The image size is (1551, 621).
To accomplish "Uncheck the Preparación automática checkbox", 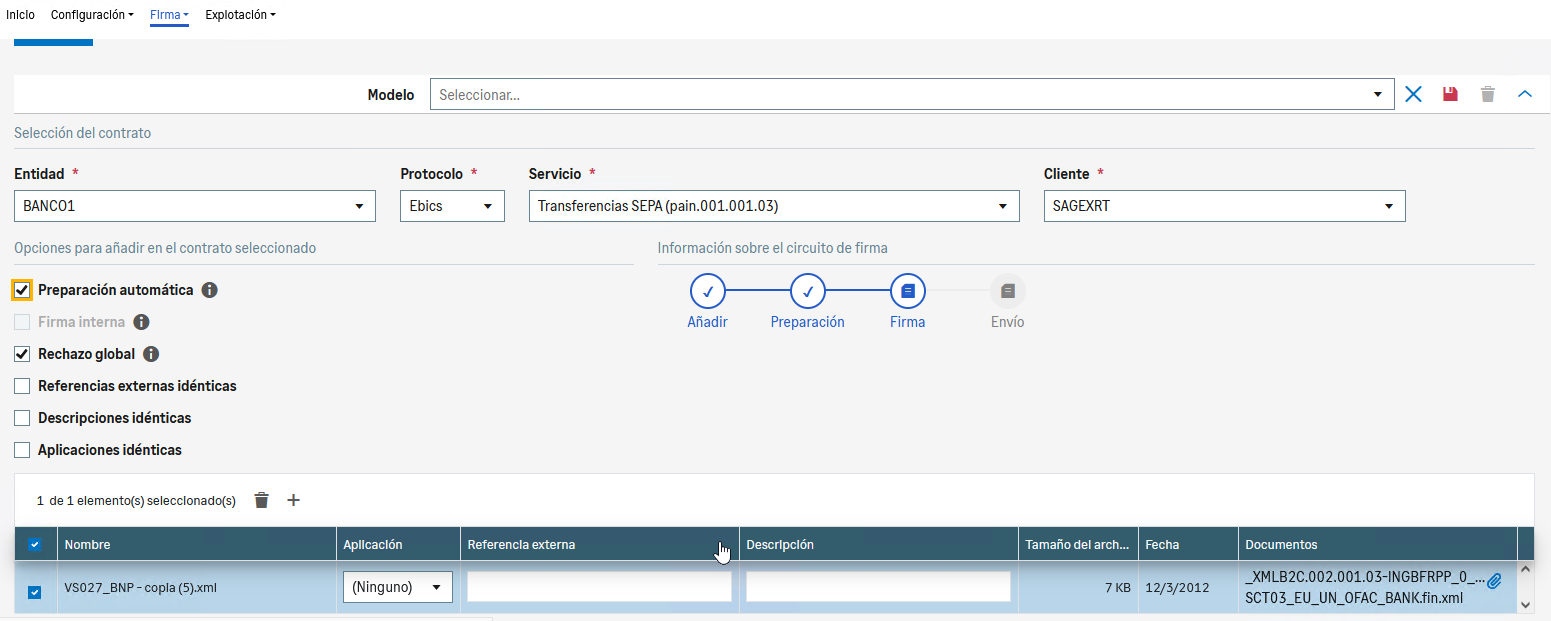I will [22, 290].
